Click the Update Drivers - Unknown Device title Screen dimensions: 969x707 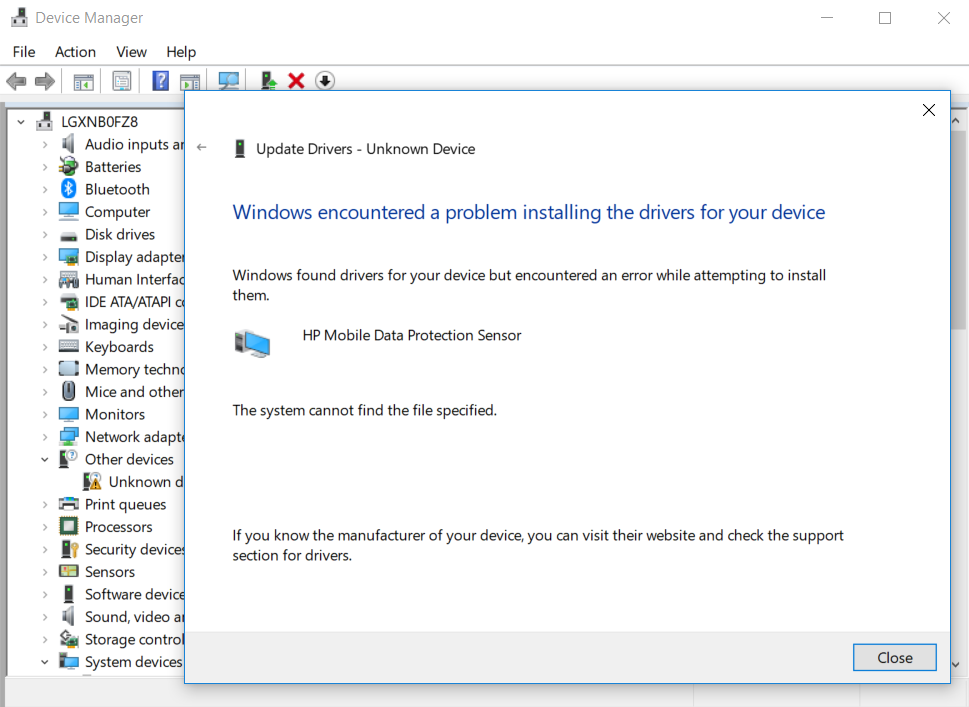(x=366, y=149)
